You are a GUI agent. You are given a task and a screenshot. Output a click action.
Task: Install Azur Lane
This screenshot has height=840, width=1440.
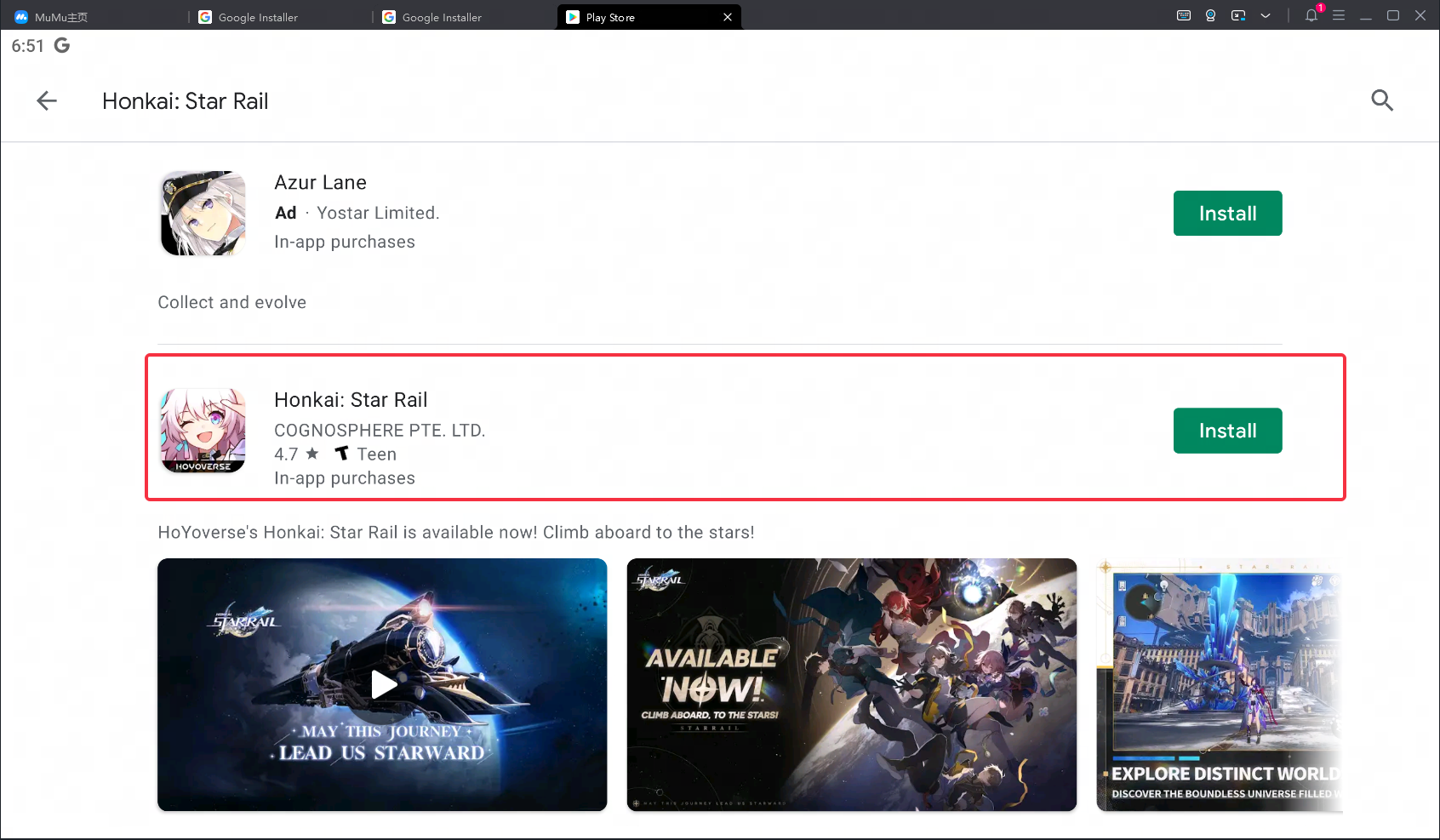[1227, 213]
